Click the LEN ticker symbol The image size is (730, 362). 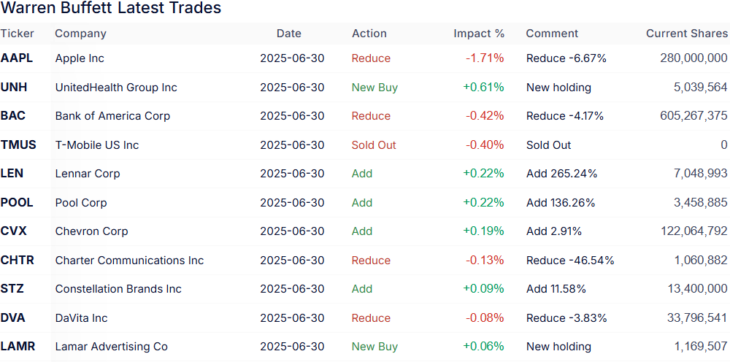[12, 174]
